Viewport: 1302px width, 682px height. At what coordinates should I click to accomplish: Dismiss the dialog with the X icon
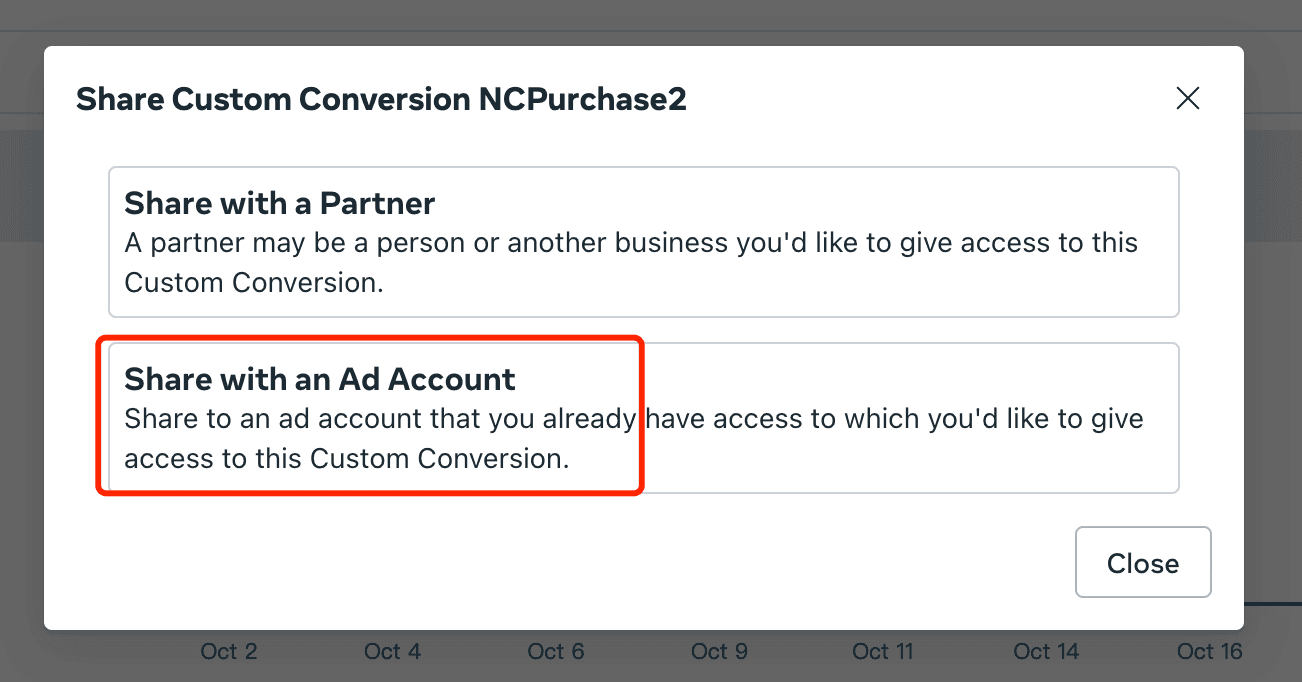pyautogui.click(x=1187, y=98)
